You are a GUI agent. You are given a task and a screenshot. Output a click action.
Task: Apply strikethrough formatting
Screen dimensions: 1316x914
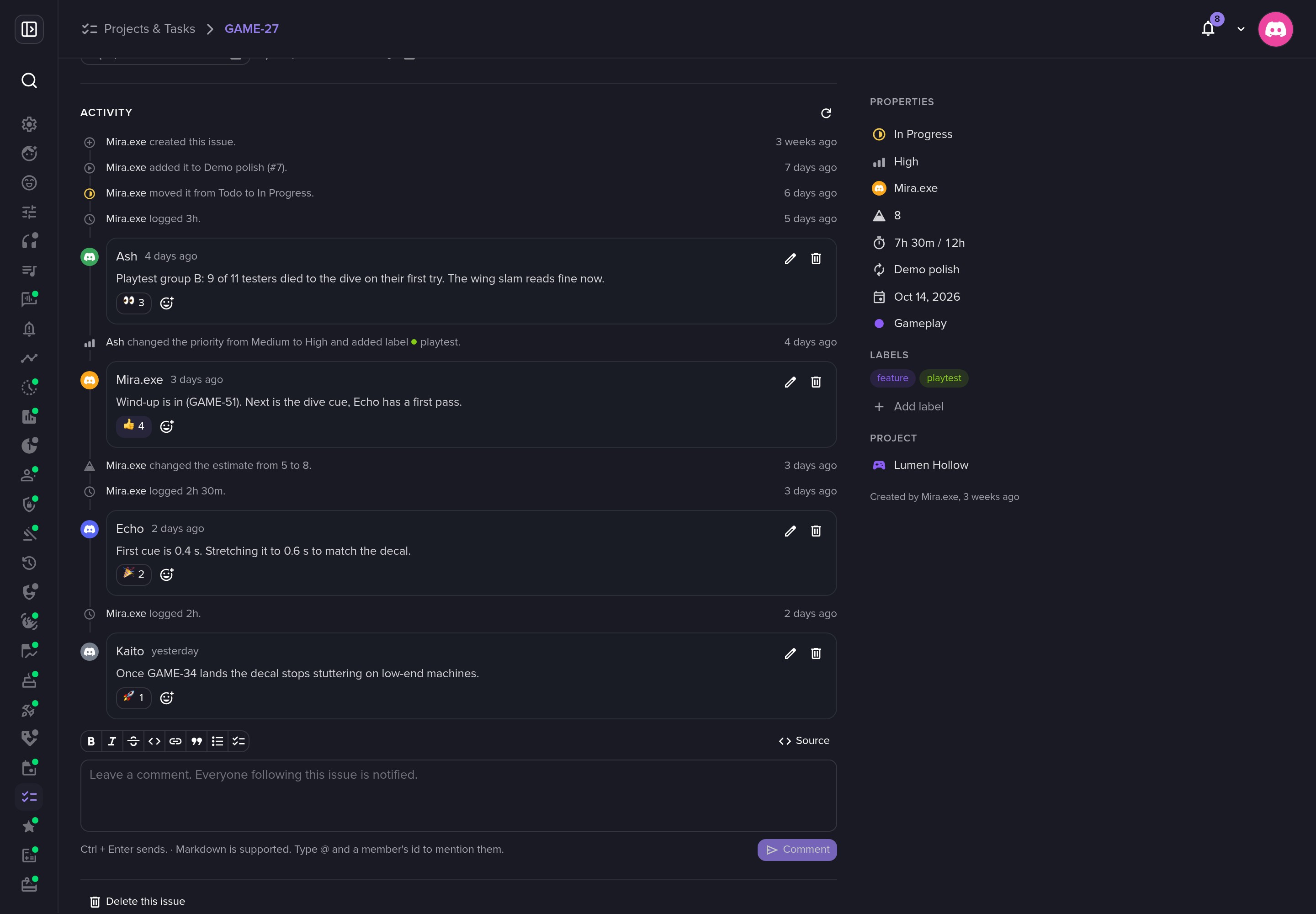click(133, 741)
